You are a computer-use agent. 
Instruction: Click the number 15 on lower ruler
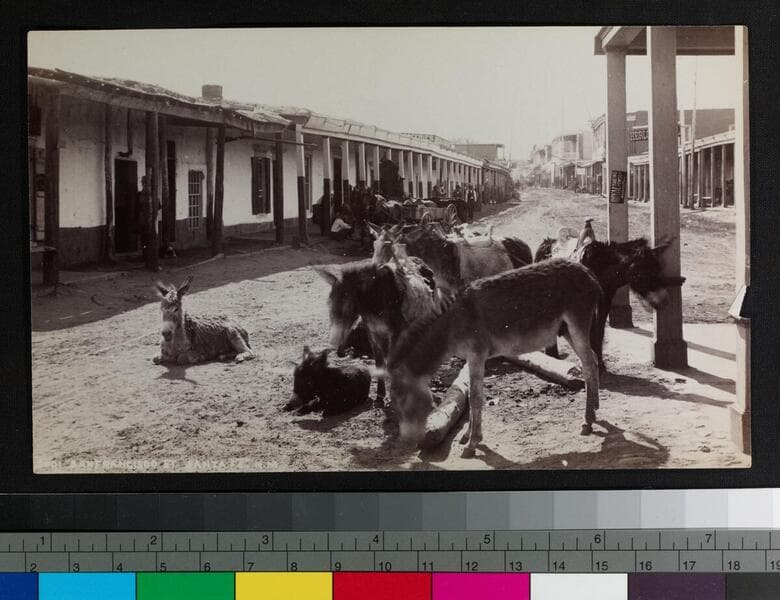pyautogui.click(x=600, y=565)
